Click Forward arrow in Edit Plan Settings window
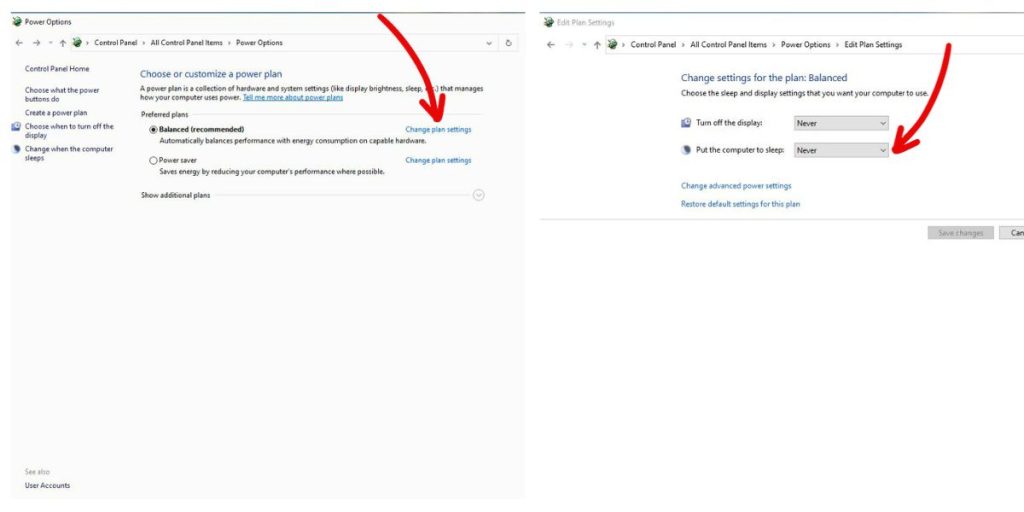Screen dimensions: 1024x512 569,45
